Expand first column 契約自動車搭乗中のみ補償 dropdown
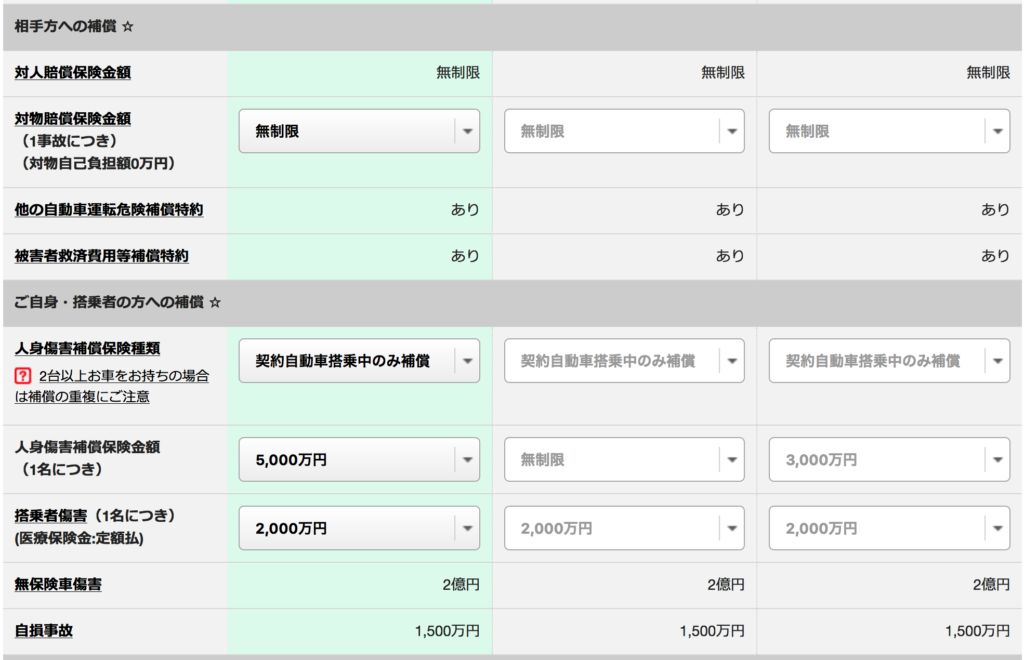Screen dimensions: 1024x660 pos(358,361)
